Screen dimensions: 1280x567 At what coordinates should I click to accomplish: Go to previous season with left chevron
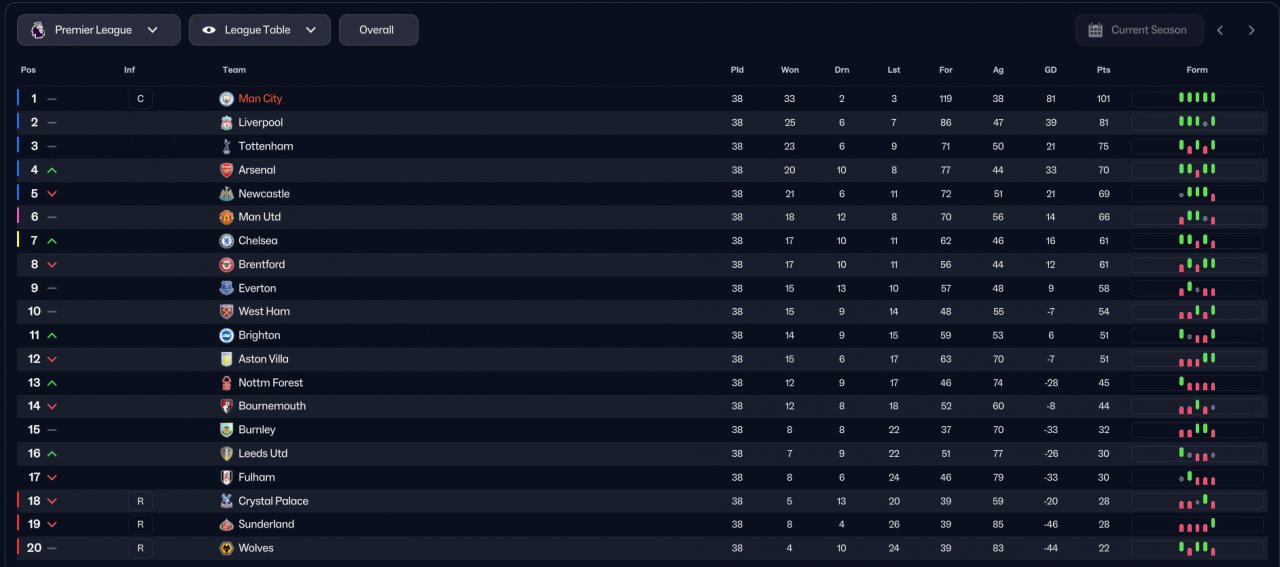pyautogui.click(x=1220, y=30)
